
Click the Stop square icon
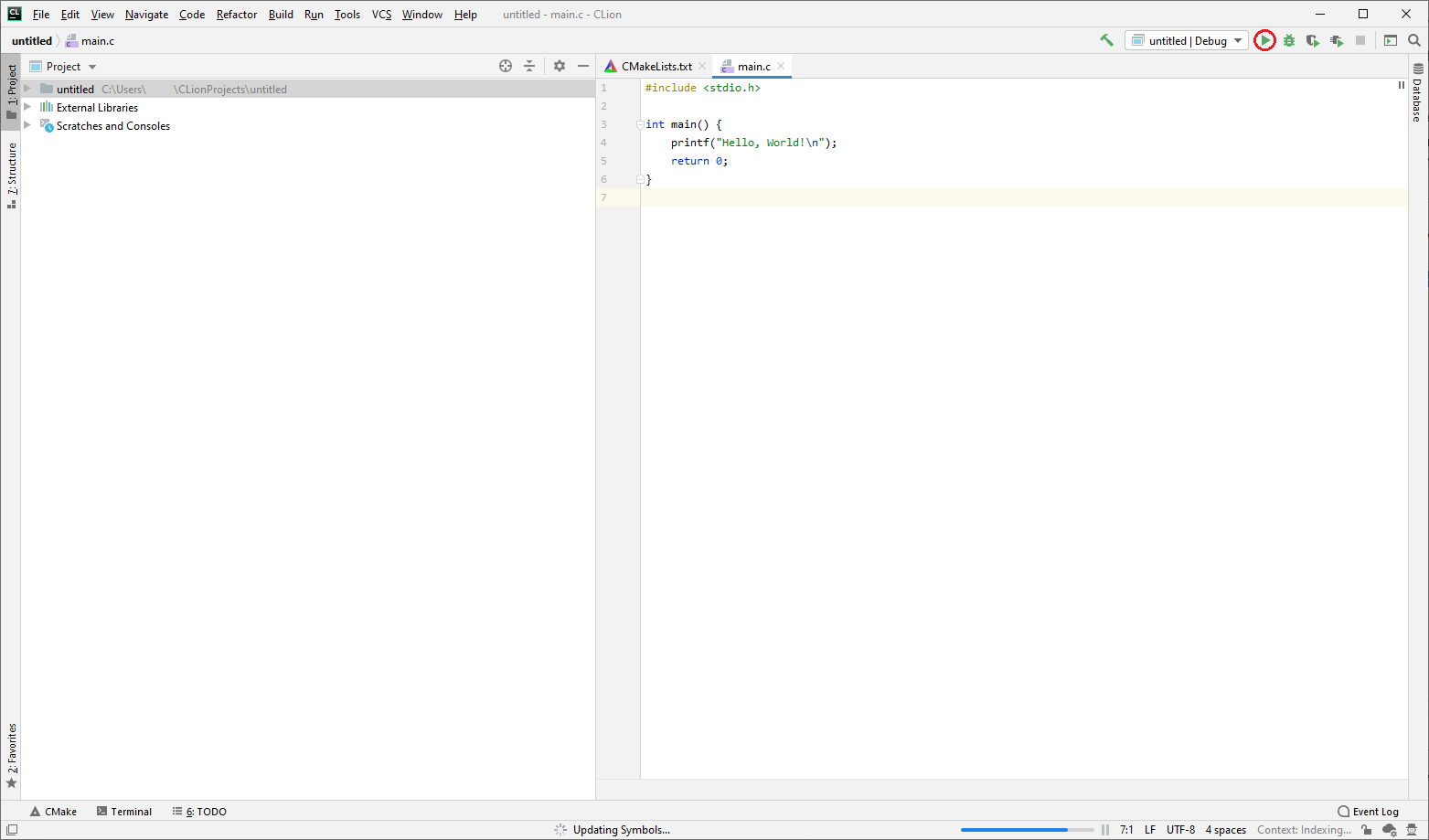click(x=1360, y=40)
